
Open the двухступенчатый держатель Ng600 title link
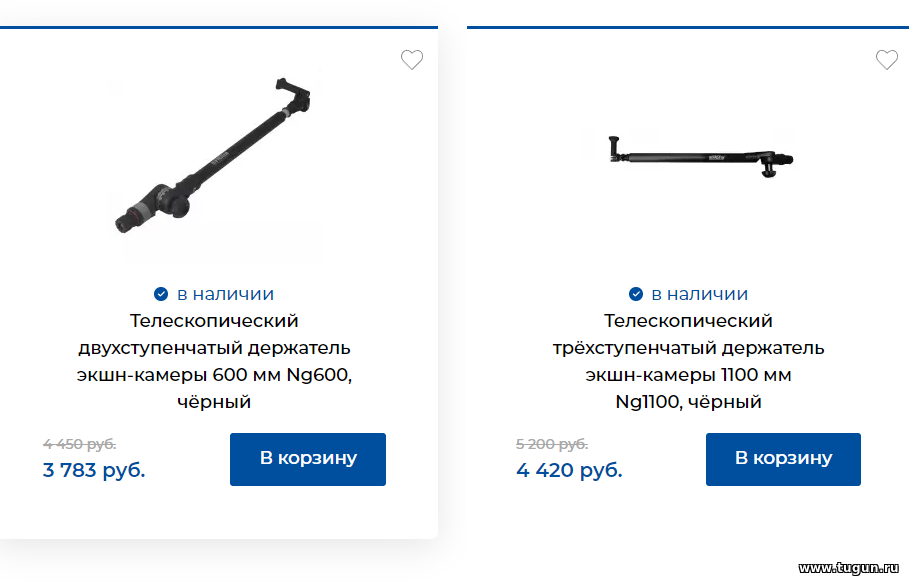(214, 361)
